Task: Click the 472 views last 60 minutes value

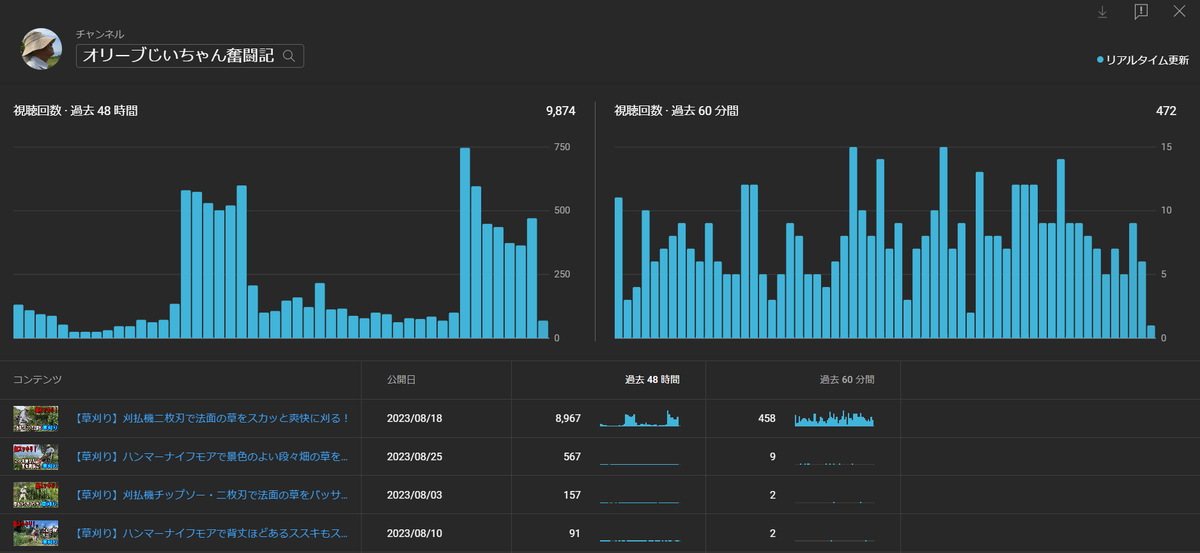Action: click(1166, 111)
